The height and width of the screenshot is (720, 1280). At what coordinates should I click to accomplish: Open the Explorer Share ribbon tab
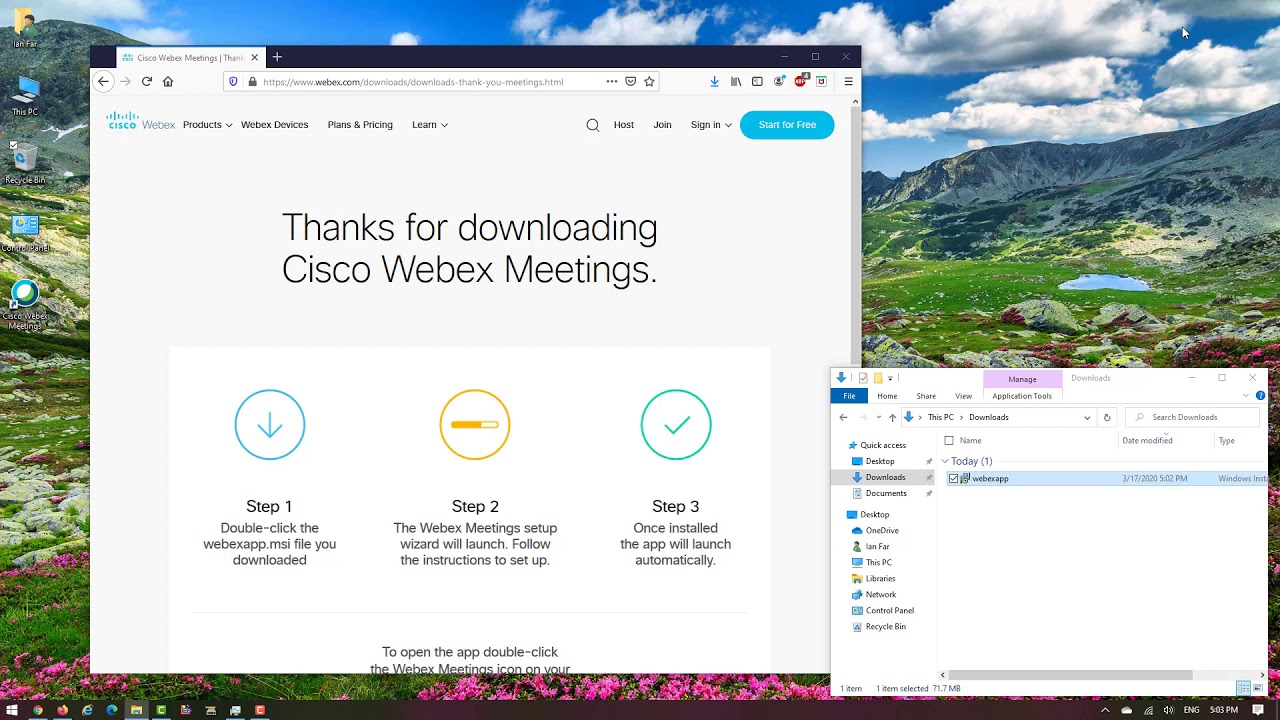point(926,396)
